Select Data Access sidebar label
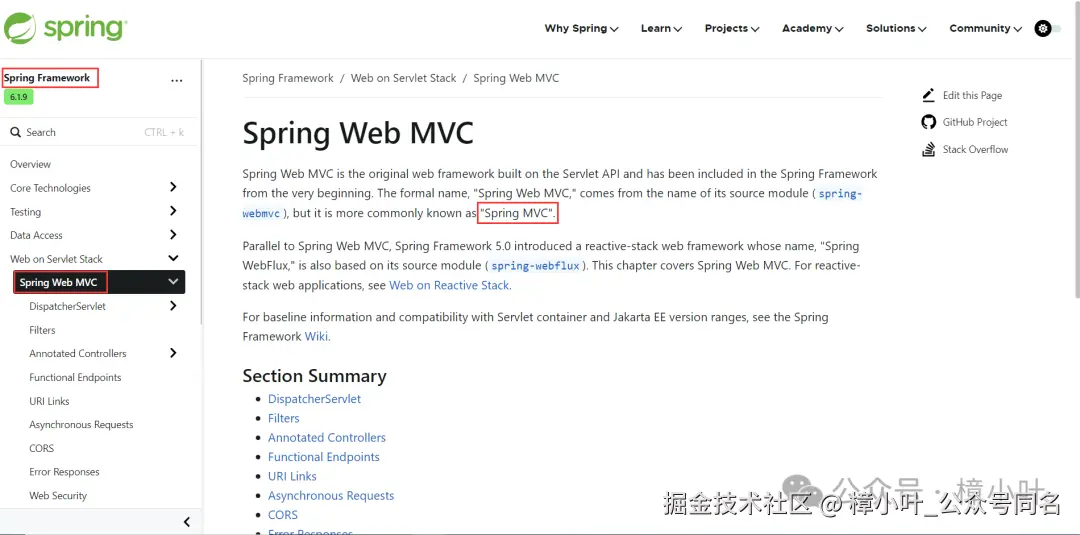1080x535 pixels. click(37, 235)
